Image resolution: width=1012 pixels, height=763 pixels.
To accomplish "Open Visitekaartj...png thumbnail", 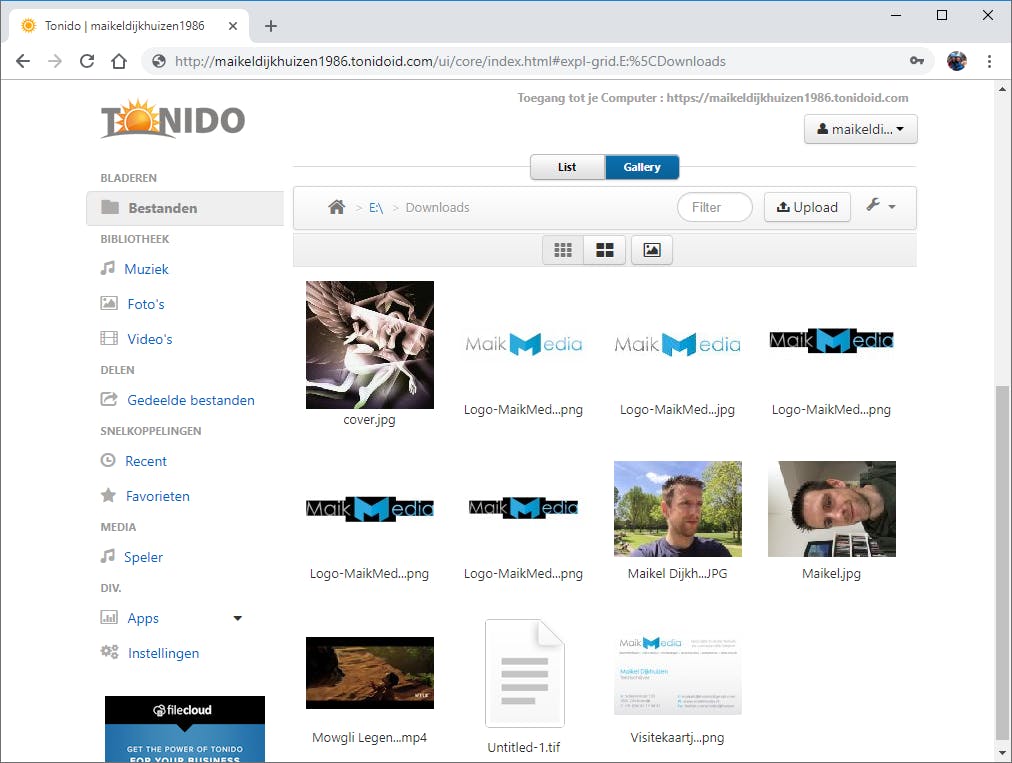I will (678, 674).
